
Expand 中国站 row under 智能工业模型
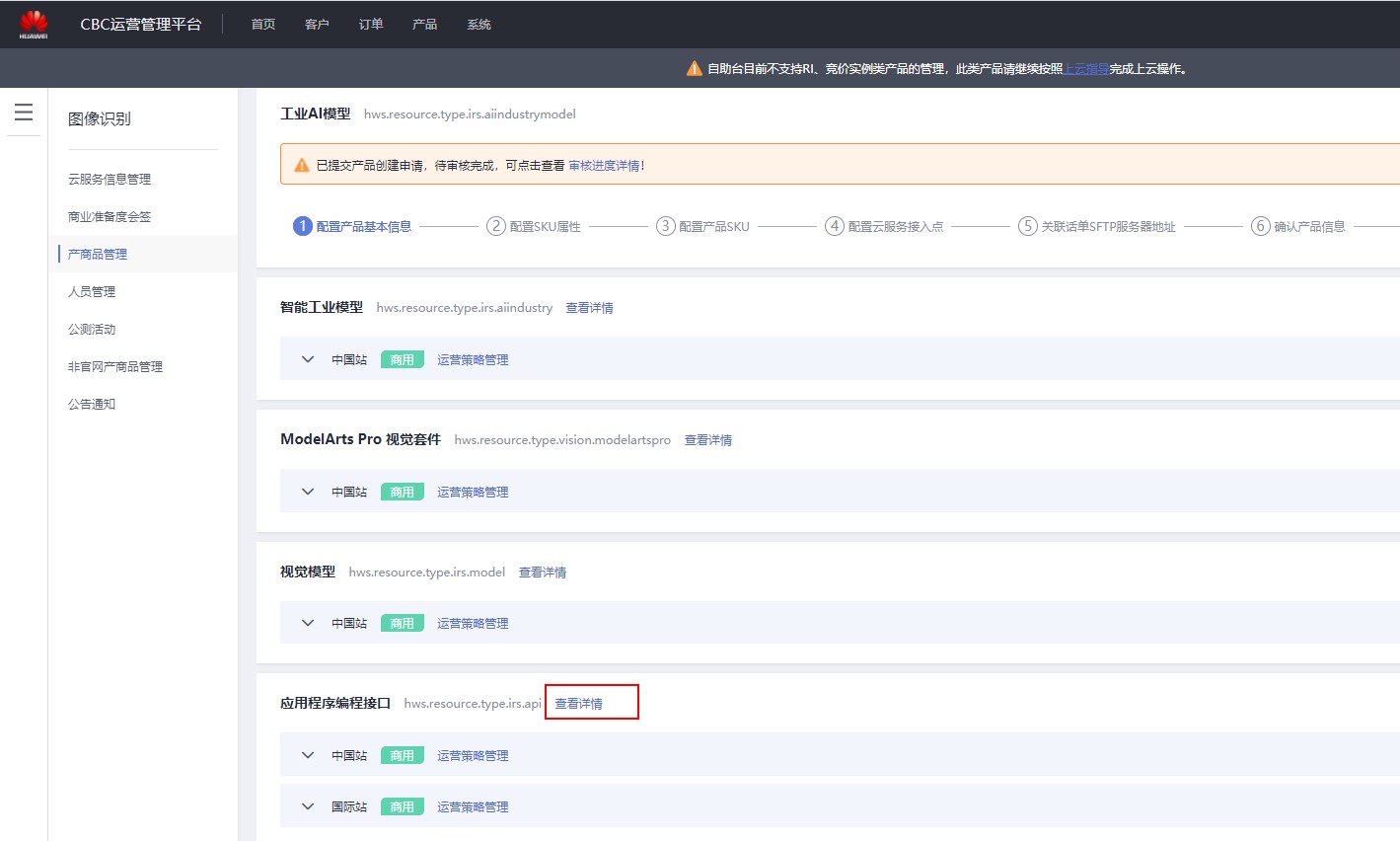308,359
